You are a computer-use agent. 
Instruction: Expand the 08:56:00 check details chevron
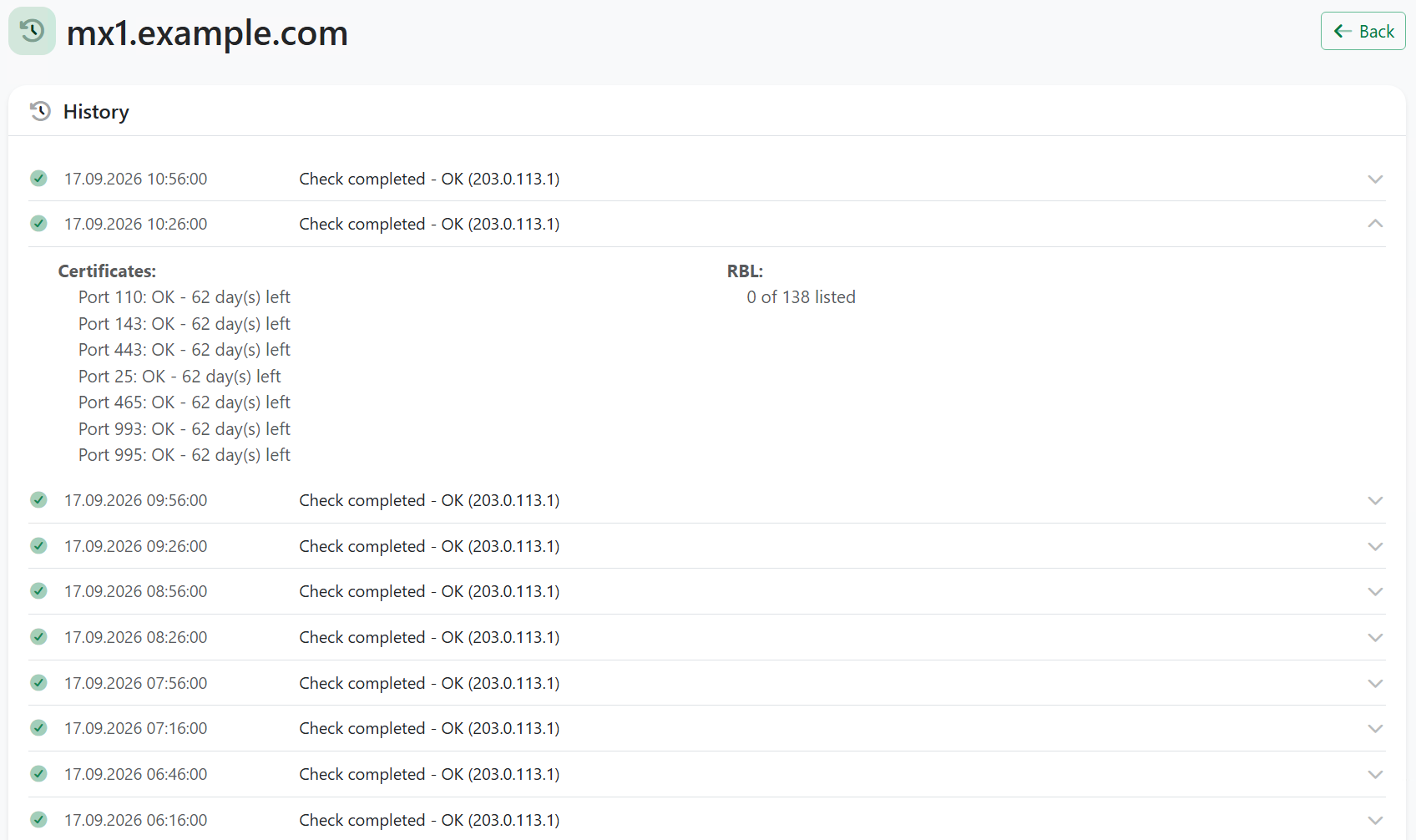click(x=1375, y=591)
